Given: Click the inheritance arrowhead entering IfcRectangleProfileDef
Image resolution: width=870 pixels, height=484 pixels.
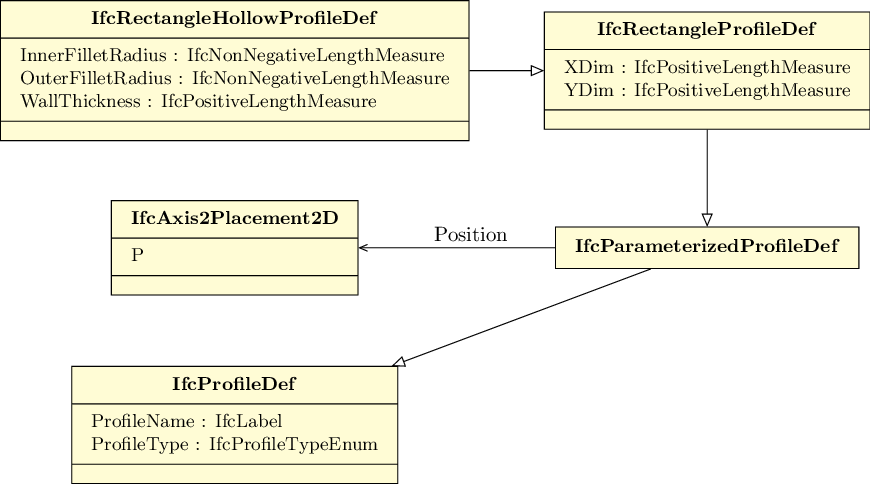Looking at the screenshot, I should pos(536,71).
